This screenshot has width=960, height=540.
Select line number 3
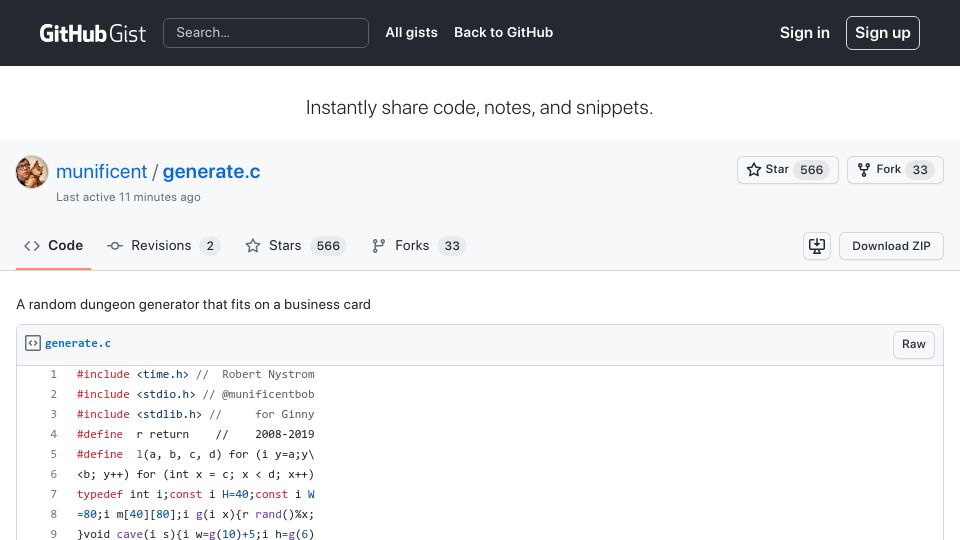(53, 414)
